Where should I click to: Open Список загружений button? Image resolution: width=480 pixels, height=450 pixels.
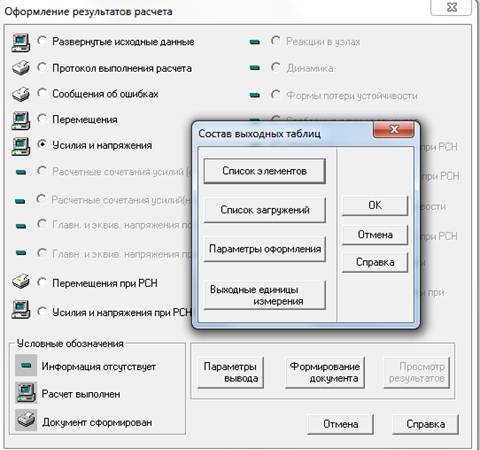tap(264, 210)
